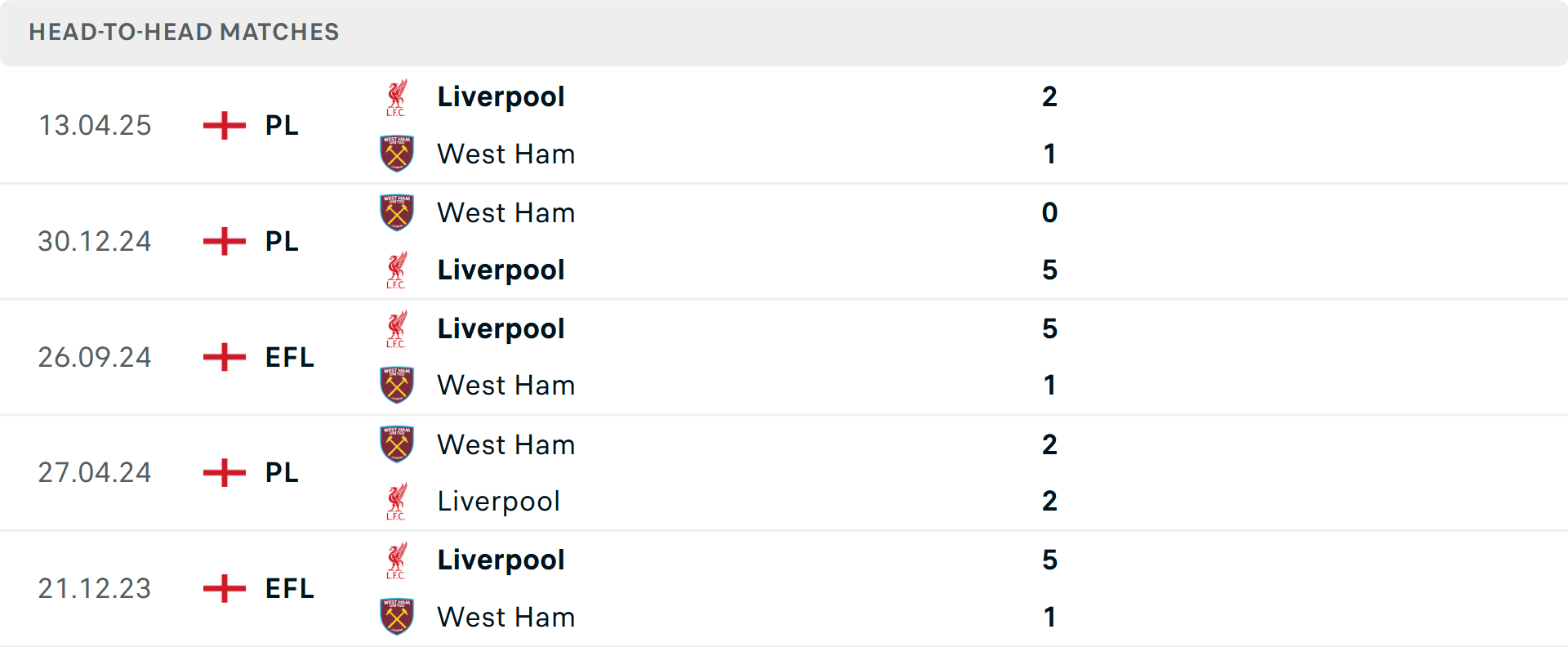This screenshot has height=647, width=1568.
Task: Open the EFL competition label for 21.12.23
Action: coord(289,588)
